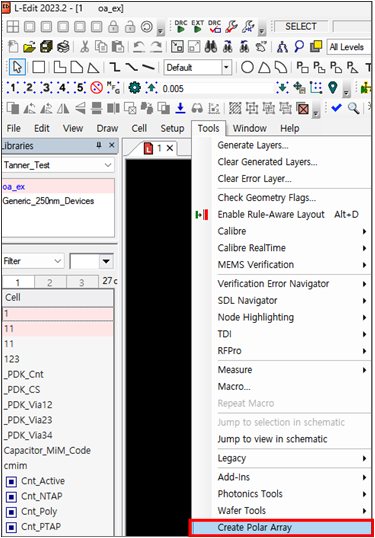Open Macro... from the Tools menu
Image resolution: width=375 pixels, height=538 pixels.
pos(234,387)
